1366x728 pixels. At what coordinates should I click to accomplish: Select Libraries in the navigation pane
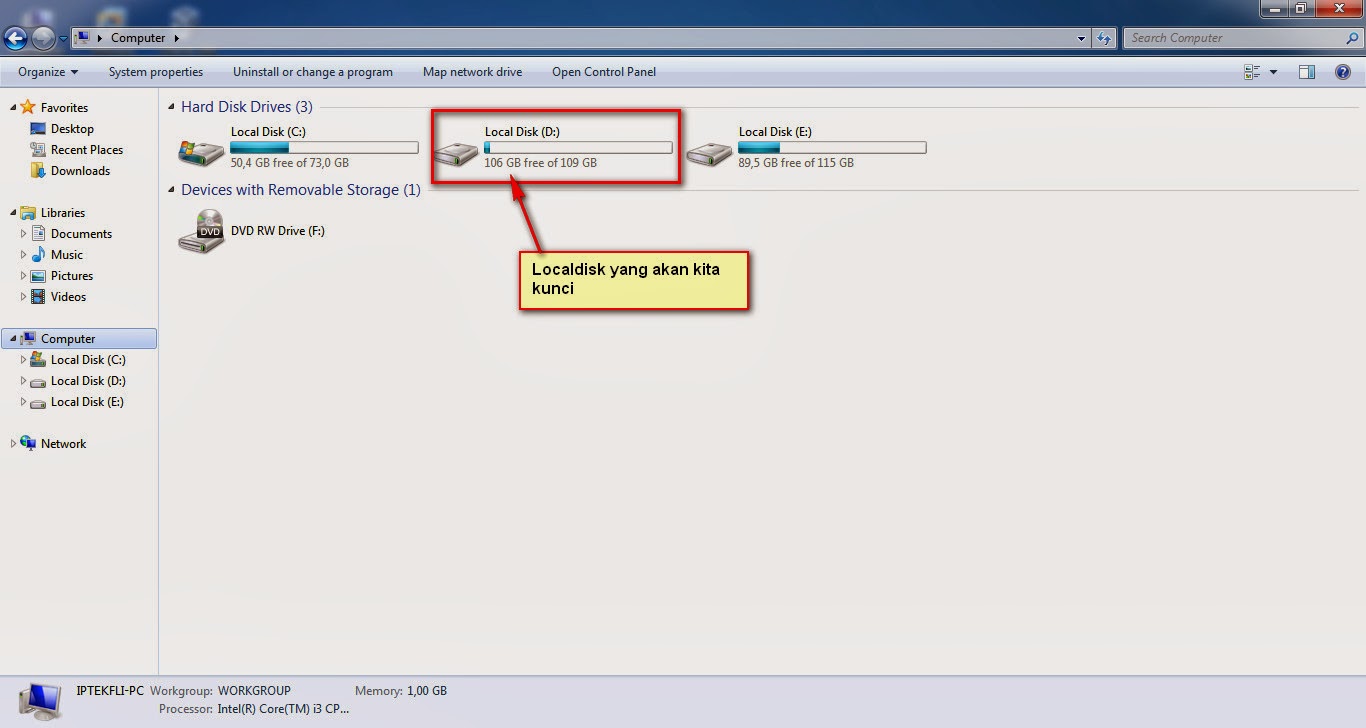(x=63, y=212)
